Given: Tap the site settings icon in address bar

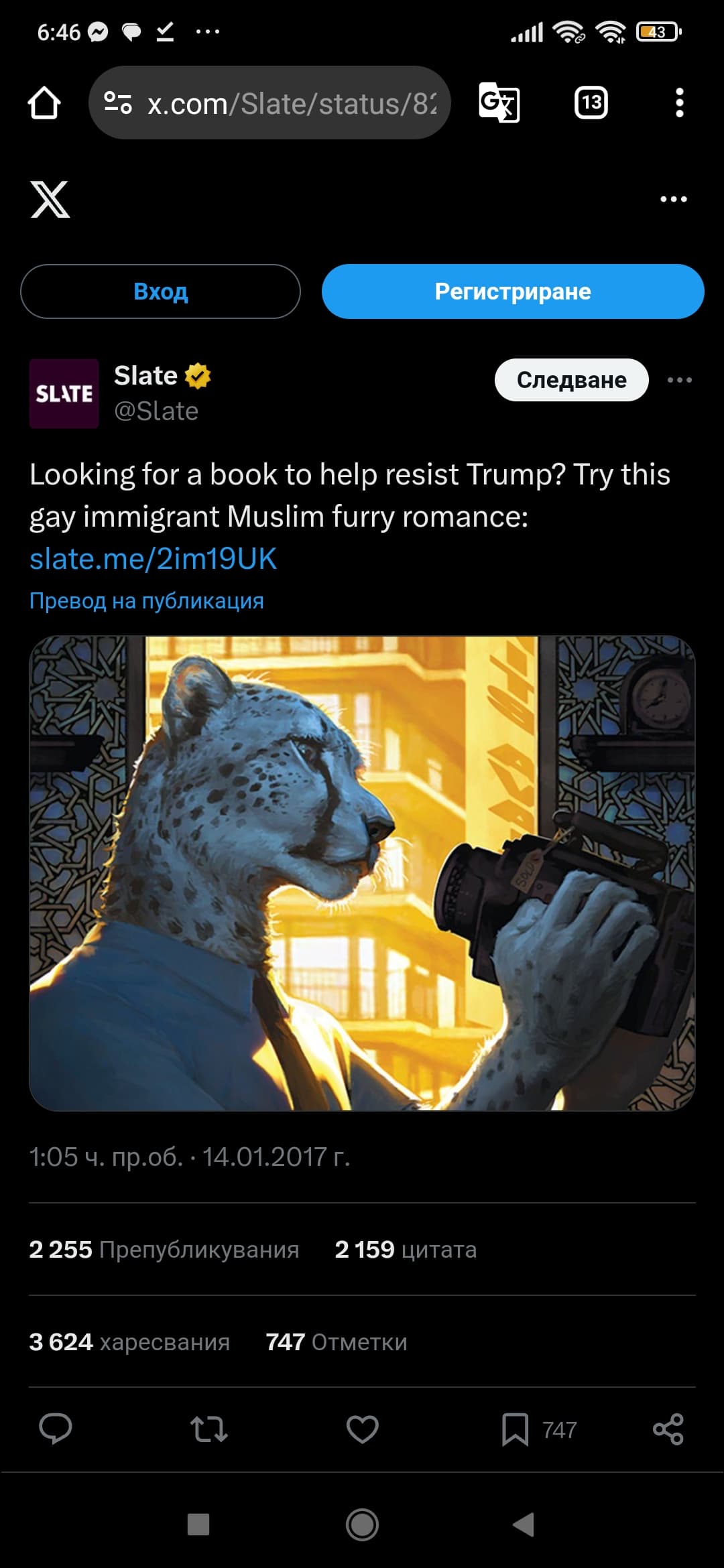Looking at the screenshot, I should pyautogui.click(x=118, y=103).
